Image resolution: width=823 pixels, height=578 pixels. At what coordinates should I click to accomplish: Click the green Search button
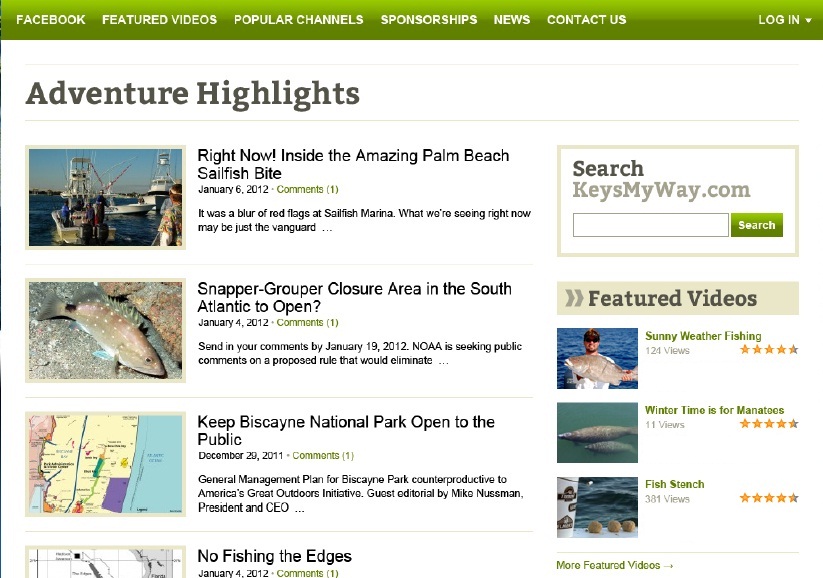tap(756, 225)
